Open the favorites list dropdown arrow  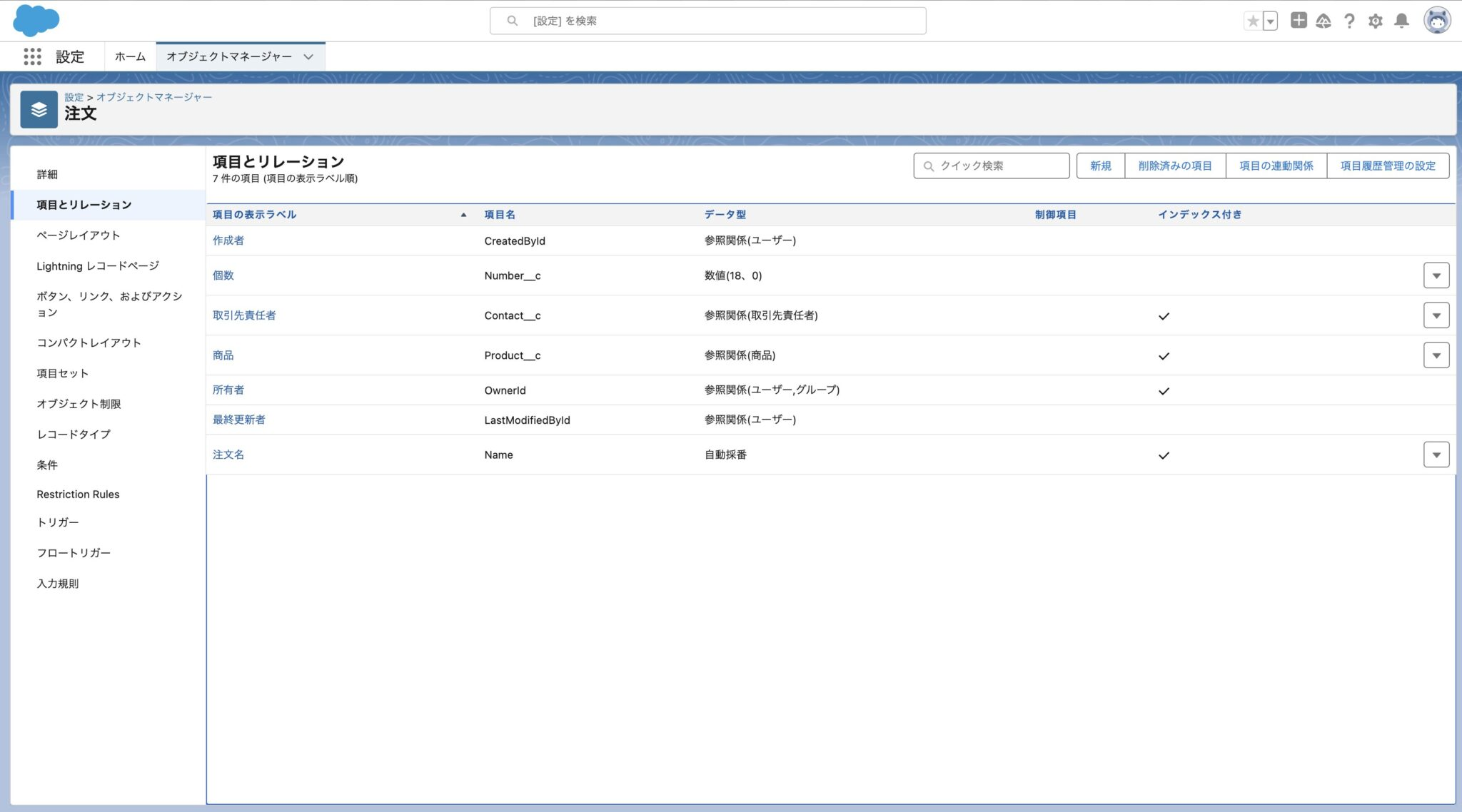(x=1270, y=21)
